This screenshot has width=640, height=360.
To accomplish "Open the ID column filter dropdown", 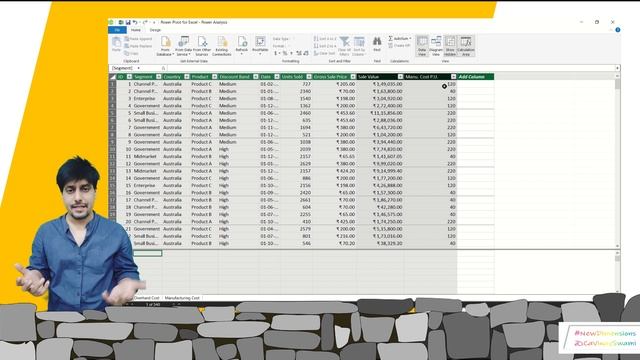I will coord(129,77).
